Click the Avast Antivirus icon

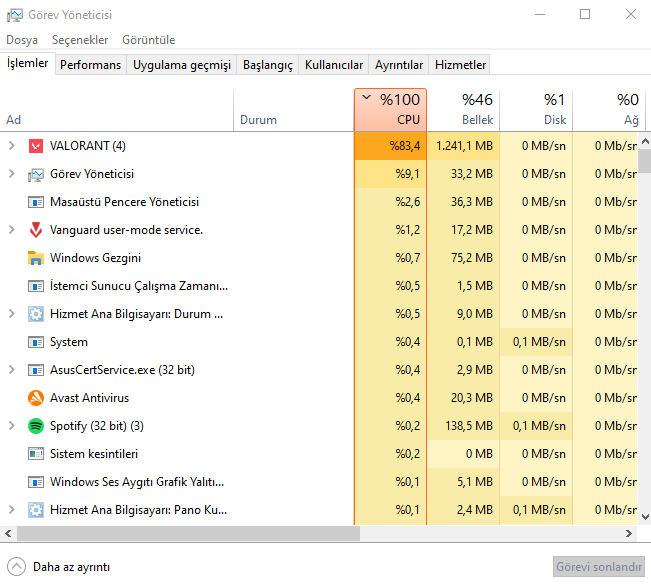tap(36, 398)
